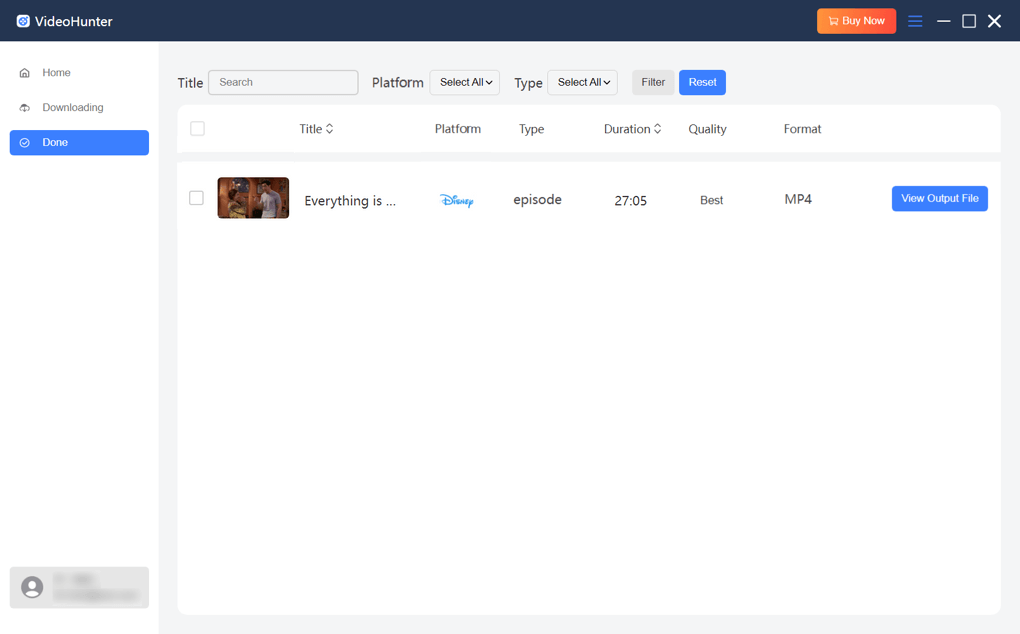
Task: Click the Duration column header label
Action: (626, 129)
